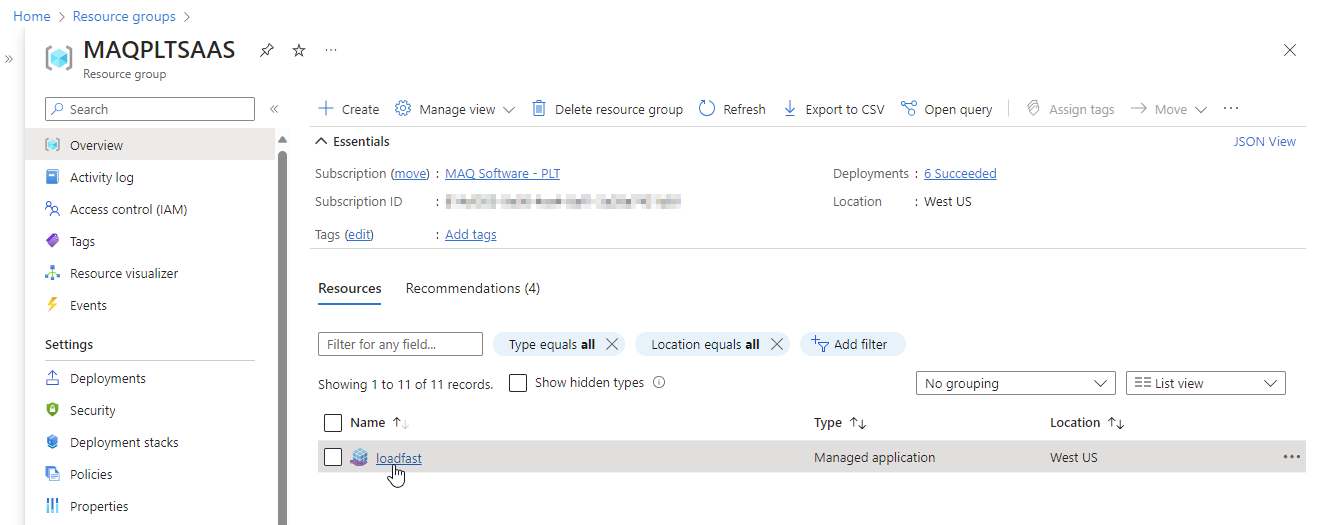Click the Refresh toolbar icon
The image size is (1324, 525).
click(707, 109)
